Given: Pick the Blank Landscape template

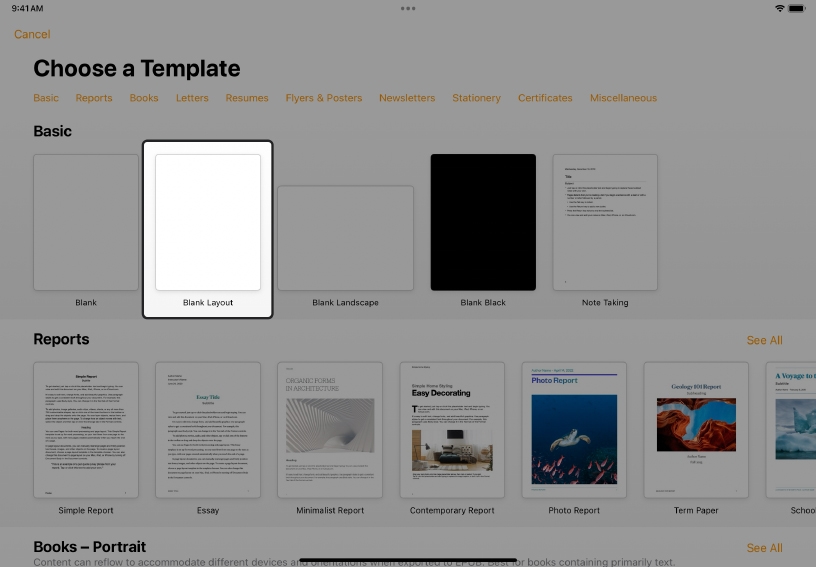Looking at the screenshot, I should click(345, 238).
